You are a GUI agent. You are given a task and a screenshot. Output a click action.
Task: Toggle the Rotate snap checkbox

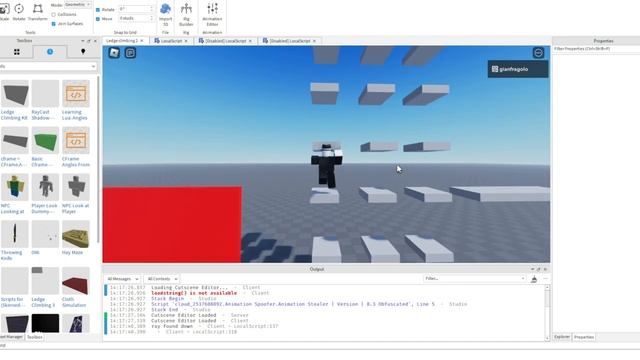pos(98,9)
